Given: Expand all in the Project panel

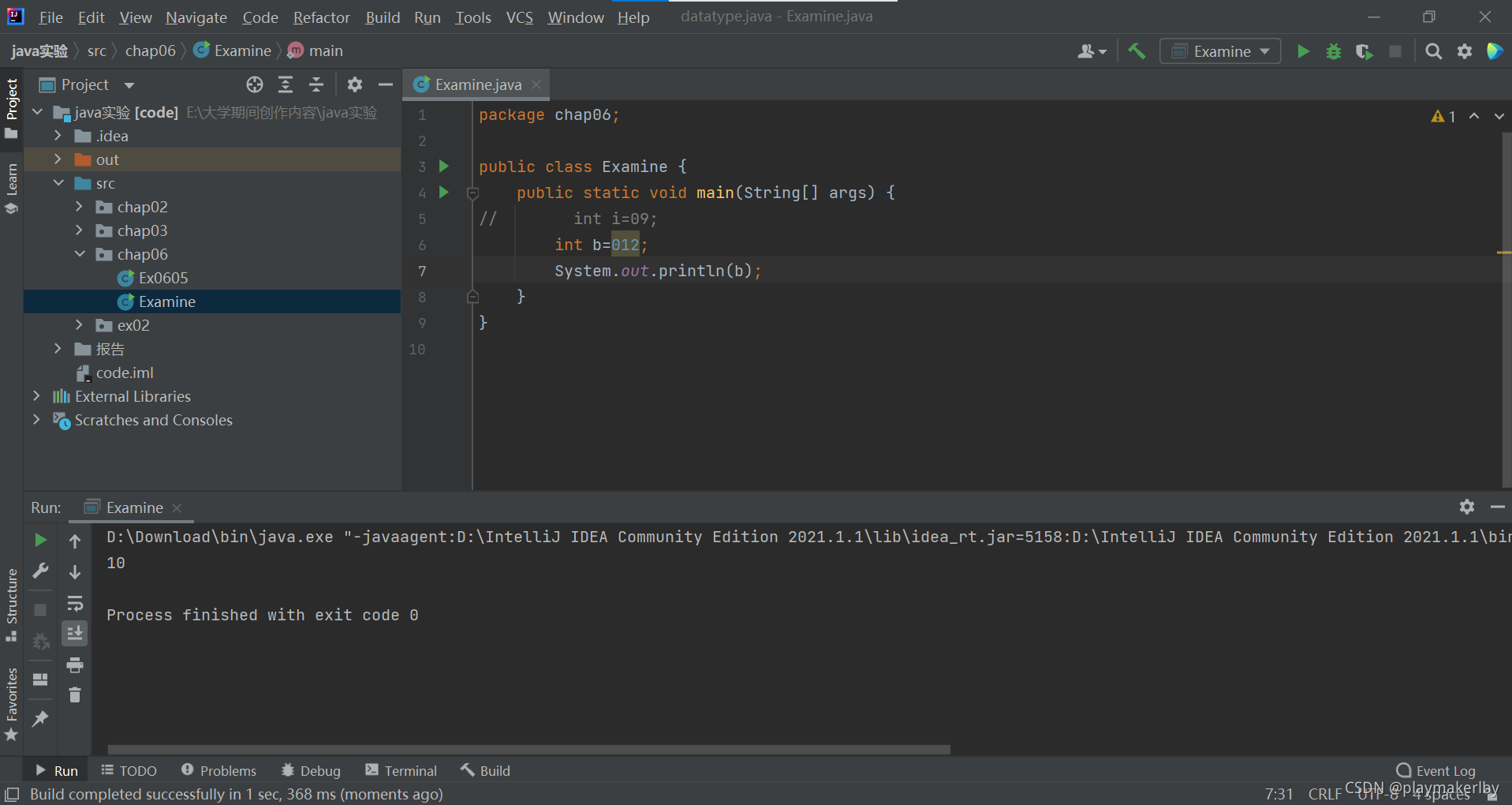Looking at the screenshot, I should point(286,84).
